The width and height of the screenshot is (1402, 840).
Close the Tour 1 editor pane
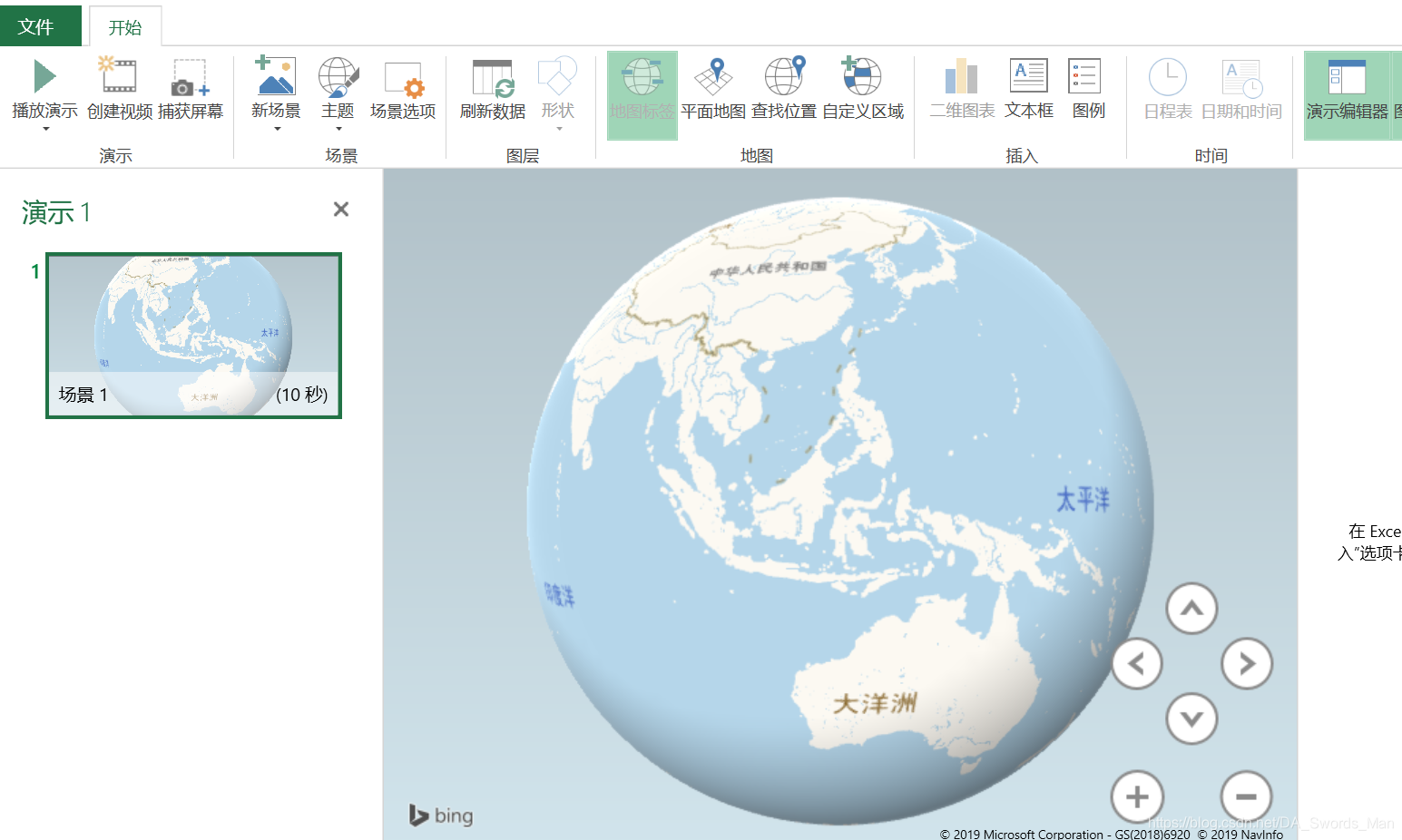tap(341, 210)
